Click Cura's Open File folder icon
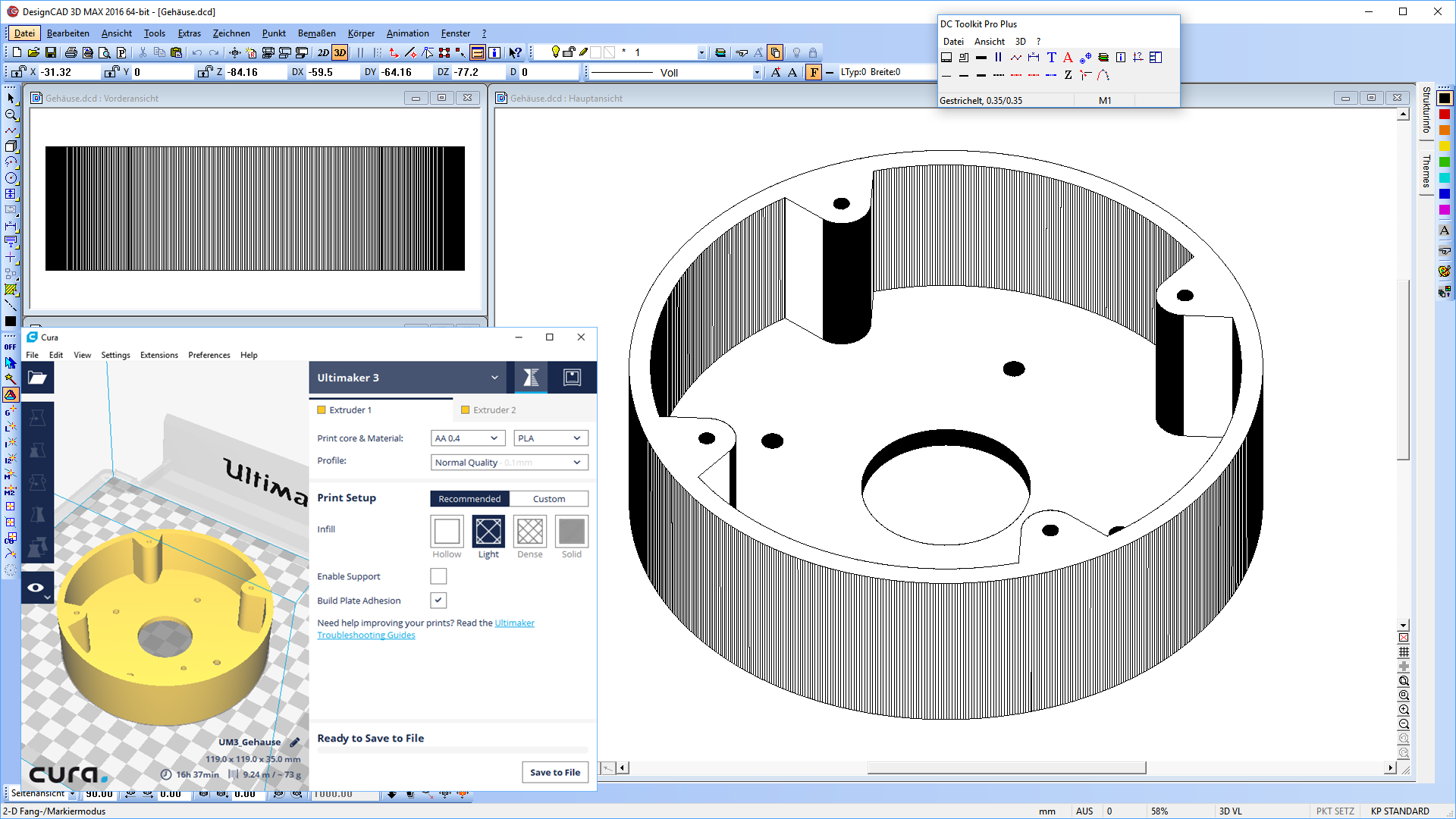The image size is (1456, 819). click(x=37, y=378)
